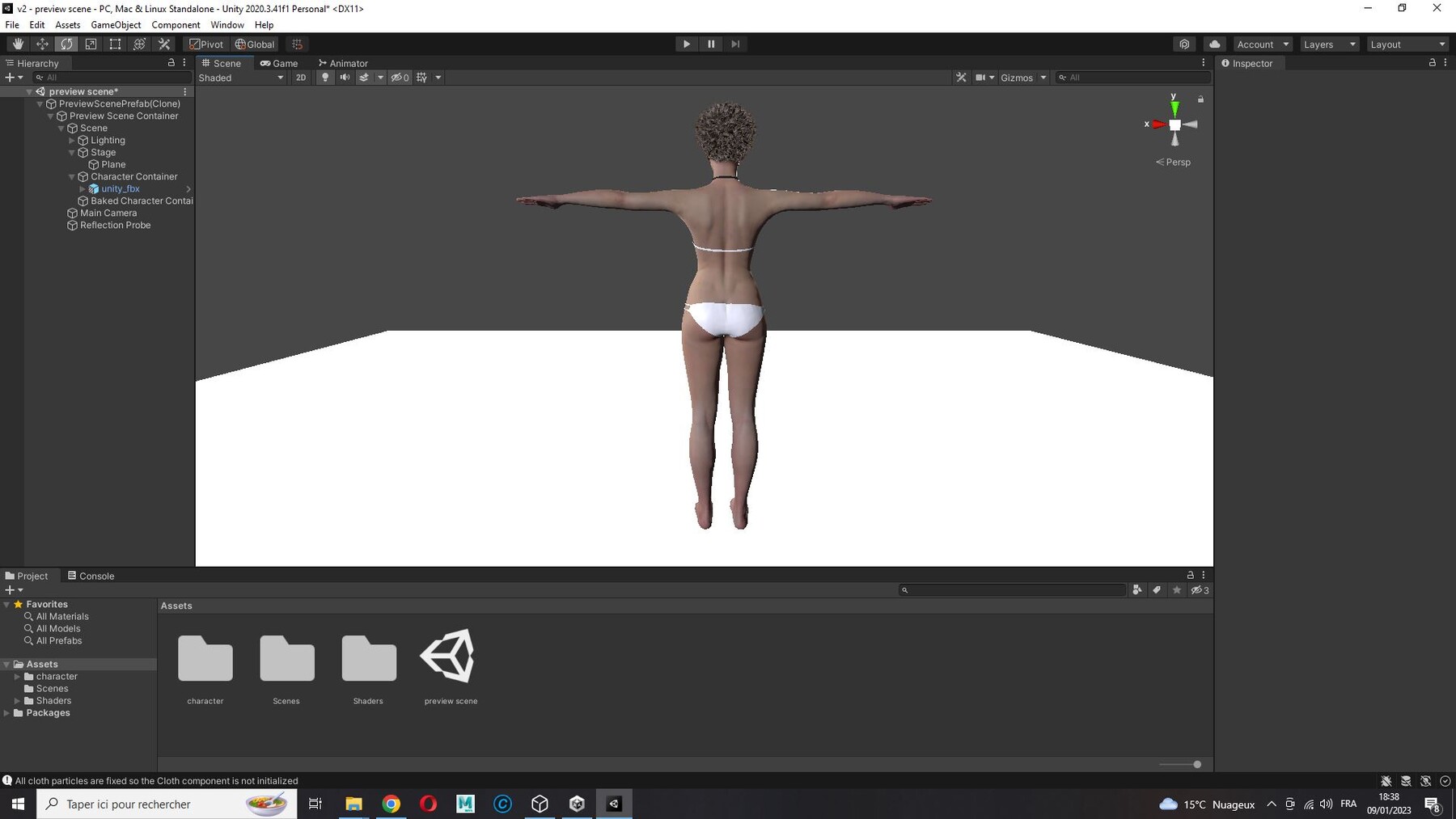Click the Pause button
Viewport: 1456px width, 819px height.
(711, 44)
